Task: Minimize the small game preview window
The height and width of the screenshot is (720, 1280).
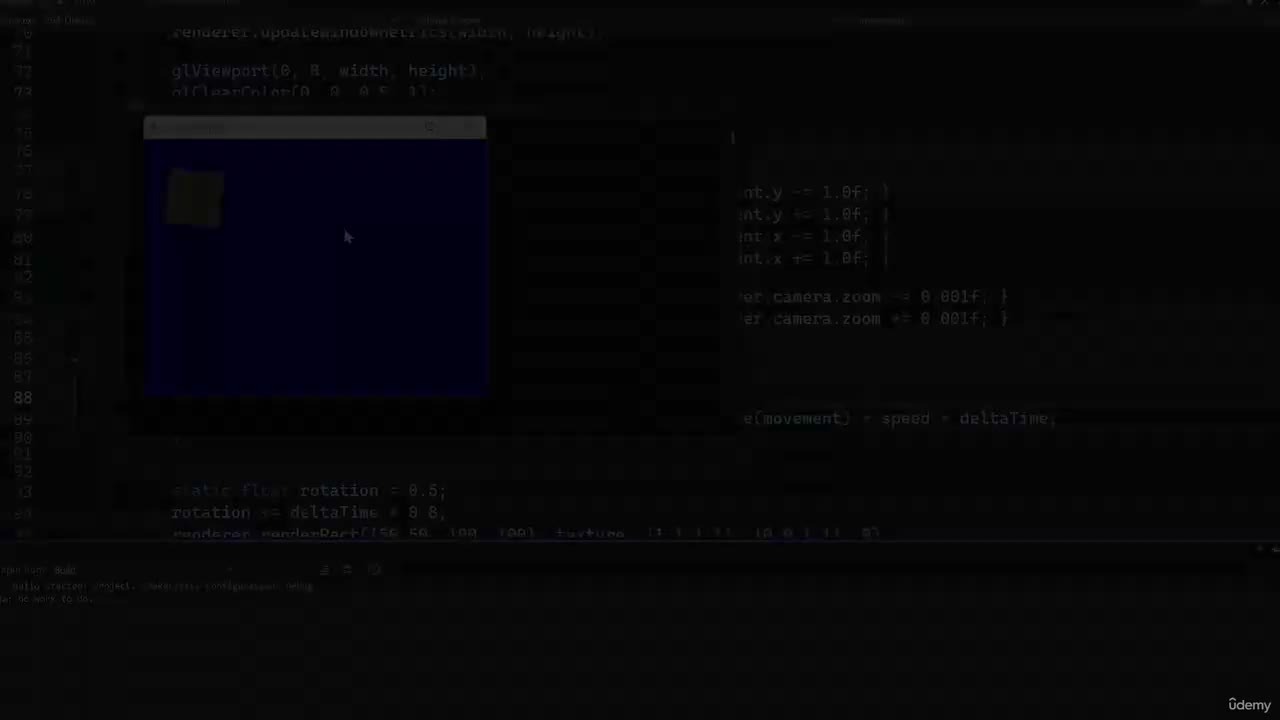Action: pyautogui.click(x=430, y=127)
